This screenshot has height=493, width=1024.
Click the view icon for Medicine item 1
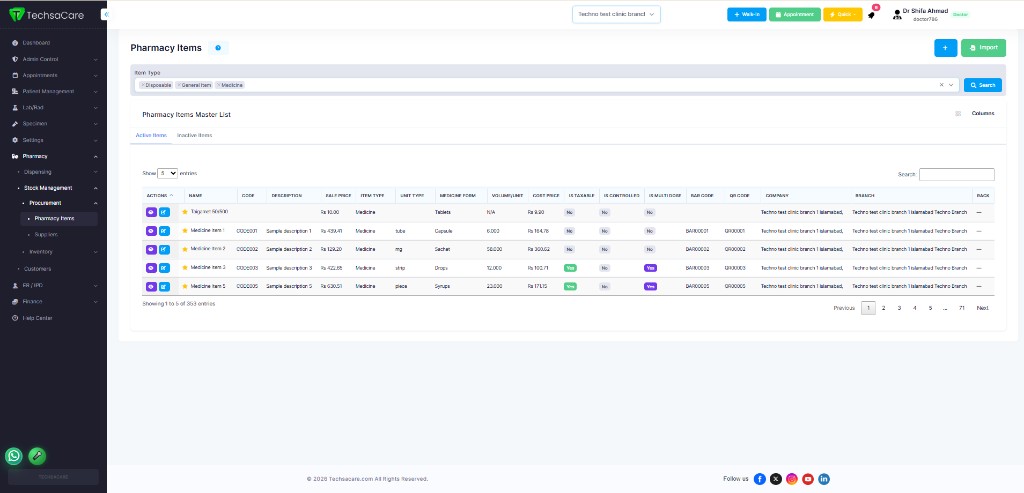(x=151, y=231)
